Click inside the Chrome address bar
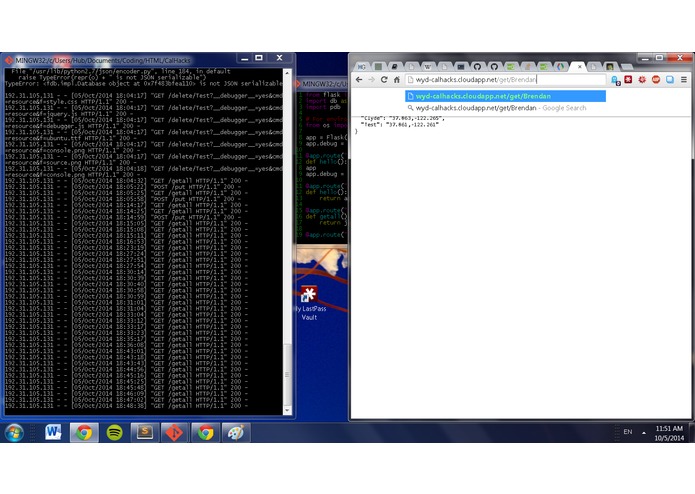 pyautogui.click(x=505, y=80)
